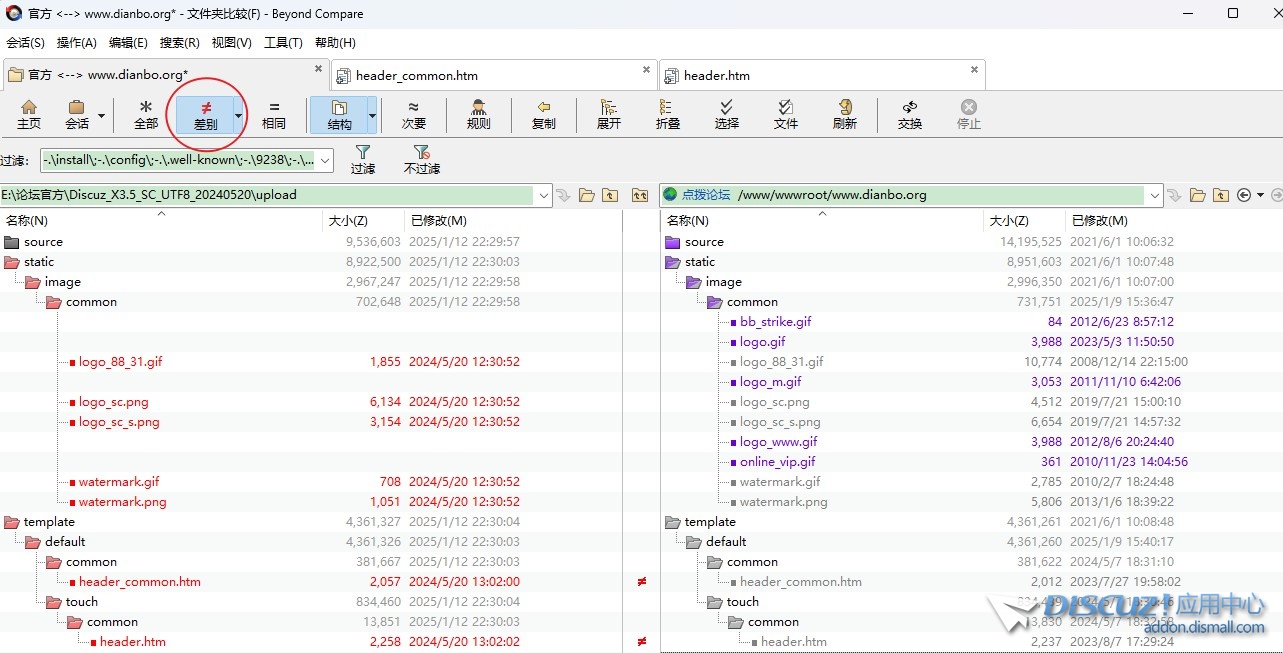This screenshot has height=653, width=1283.
Task: Go up one level on both sides
Action: [x=640, y=195]
